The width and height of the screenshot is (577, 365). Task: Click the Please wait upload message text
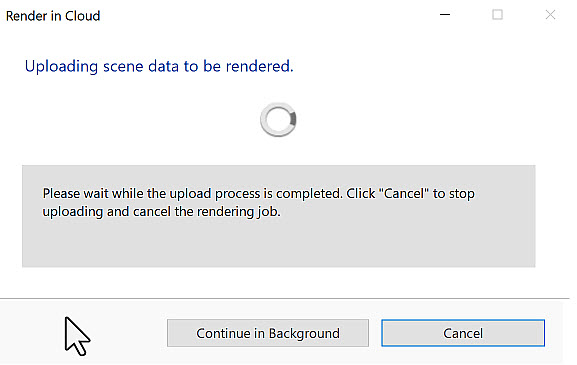coord(258,202)
